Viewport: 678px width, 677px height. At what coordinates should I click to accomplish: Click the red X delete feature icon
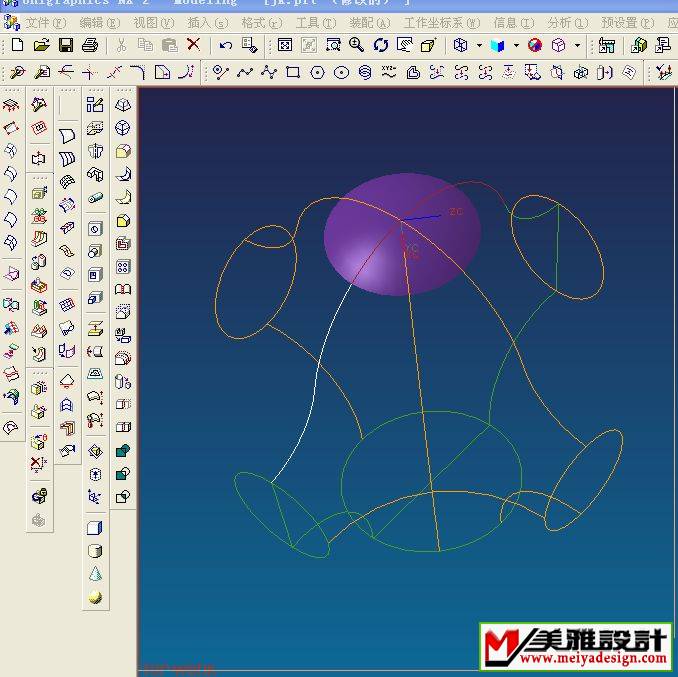pyautogui.click(x=38, y=464)
